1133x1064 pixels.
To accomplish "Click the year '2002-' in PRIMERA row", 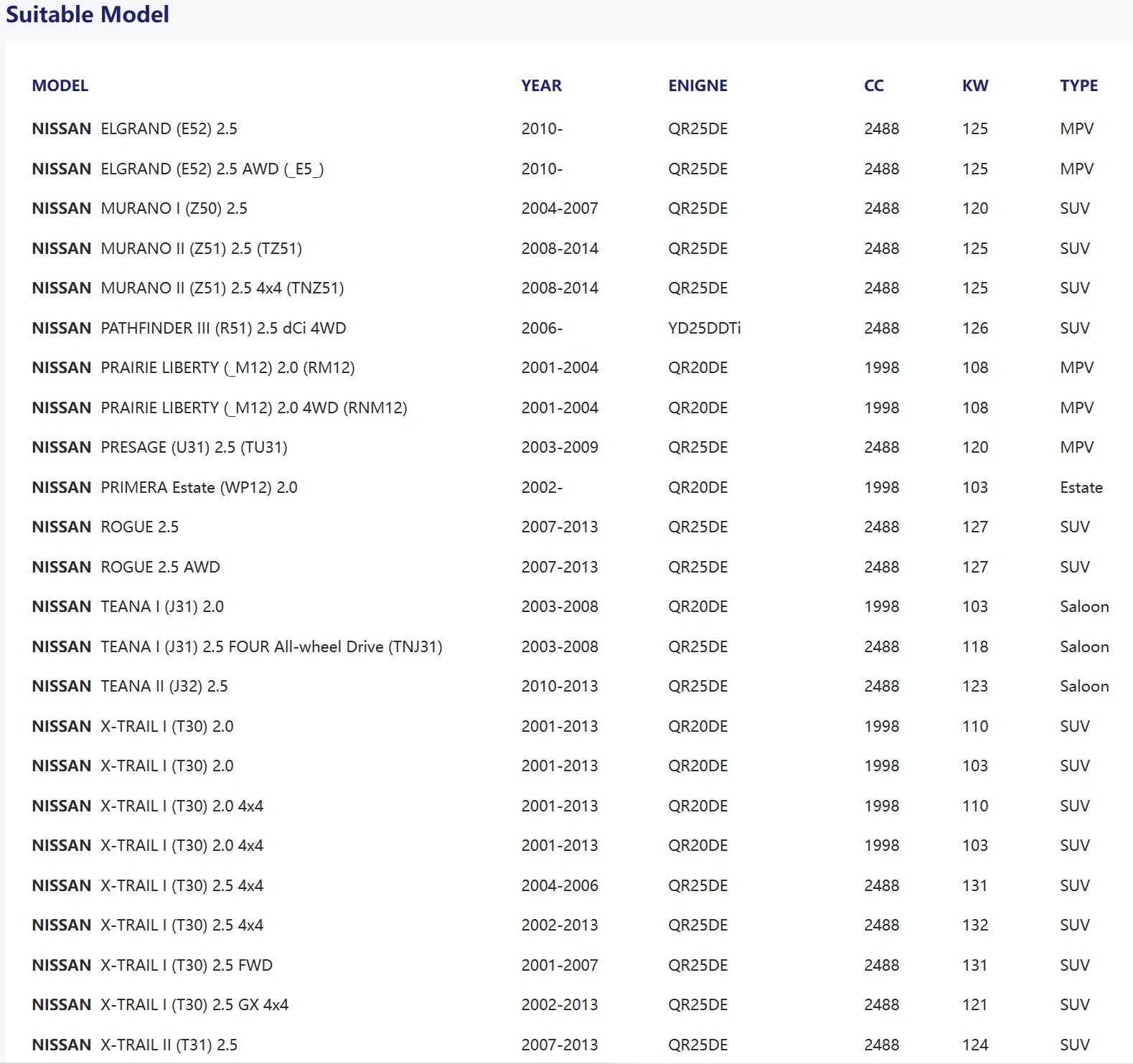I will tap(542, 488).
